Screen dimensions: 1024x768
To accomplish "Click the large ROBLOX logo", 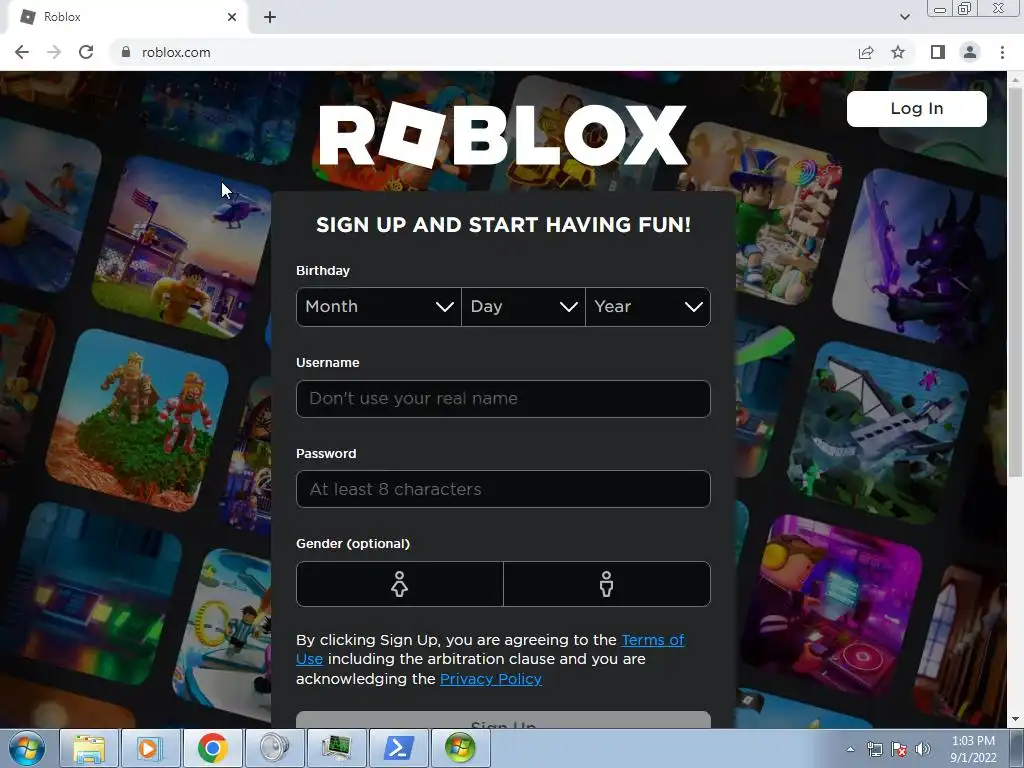I will [503, 135].
